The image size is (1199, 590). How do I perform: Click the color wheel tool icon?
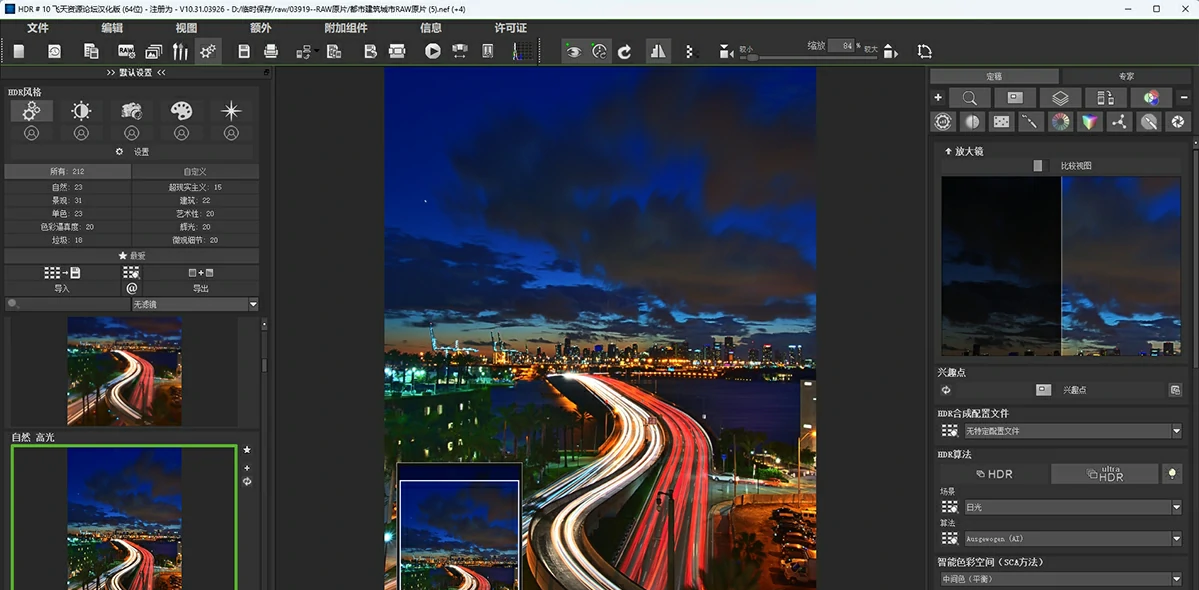(1060, 122)
